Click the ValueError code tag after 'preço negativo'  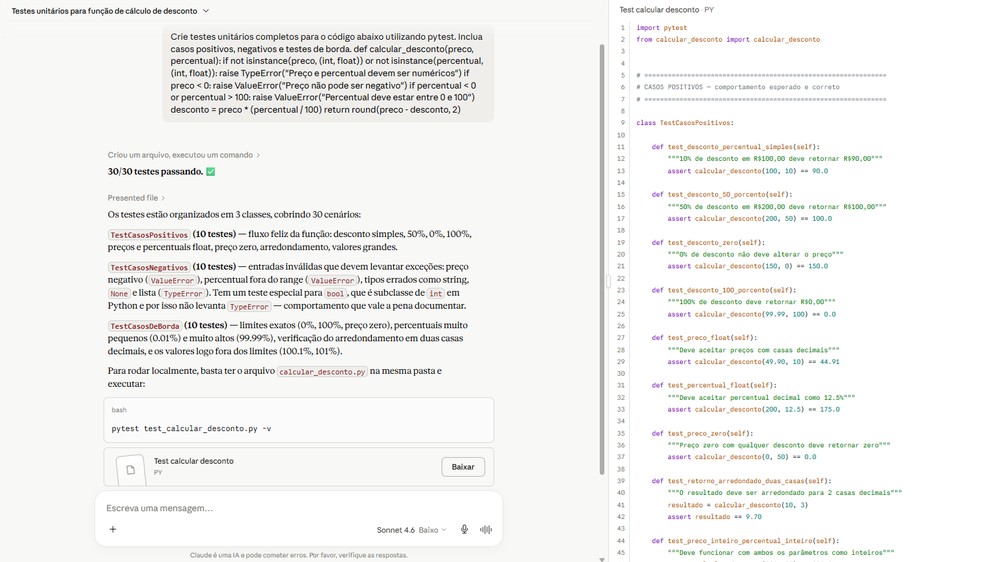click(173, 280)
